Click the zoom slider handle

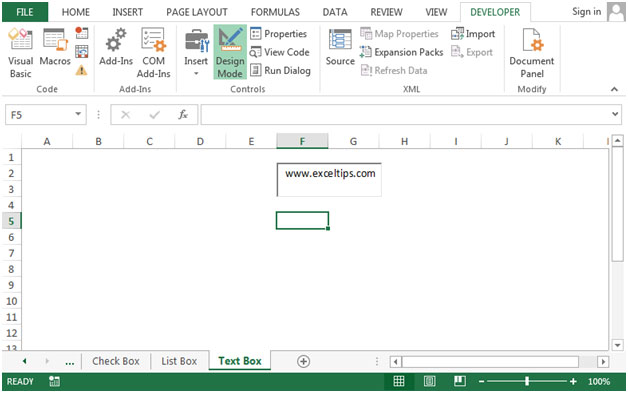(527, 381)
